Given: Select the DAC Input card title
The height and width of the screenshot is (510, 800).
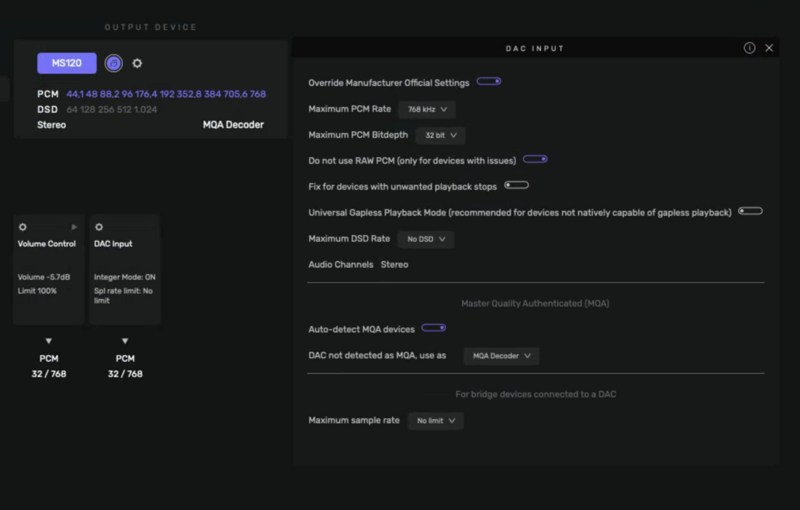Looking at the screenshot, I should click(x=113, y=244).
